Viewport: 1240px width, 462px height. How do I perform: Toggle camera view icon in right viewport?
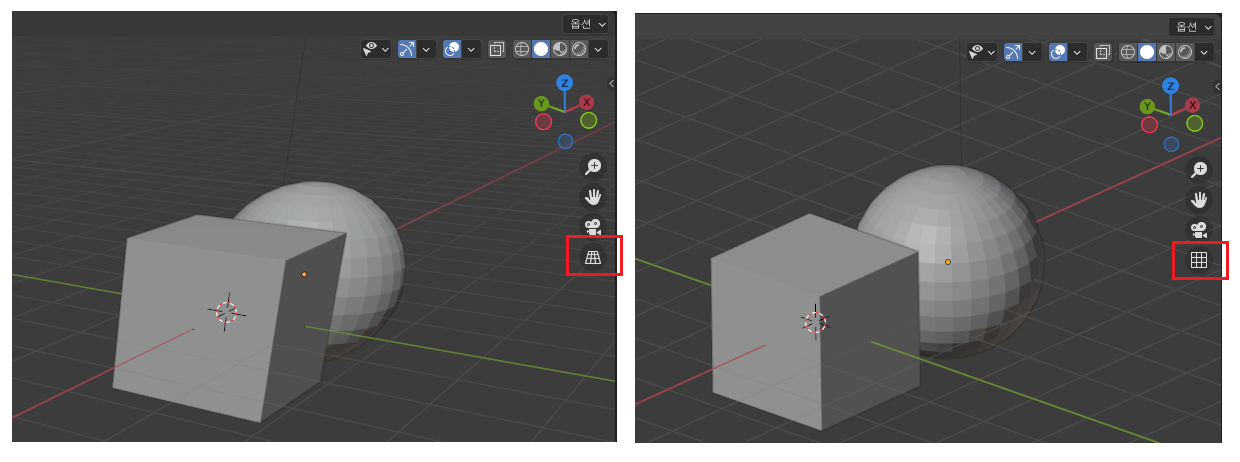click(x=1198, y=230)
